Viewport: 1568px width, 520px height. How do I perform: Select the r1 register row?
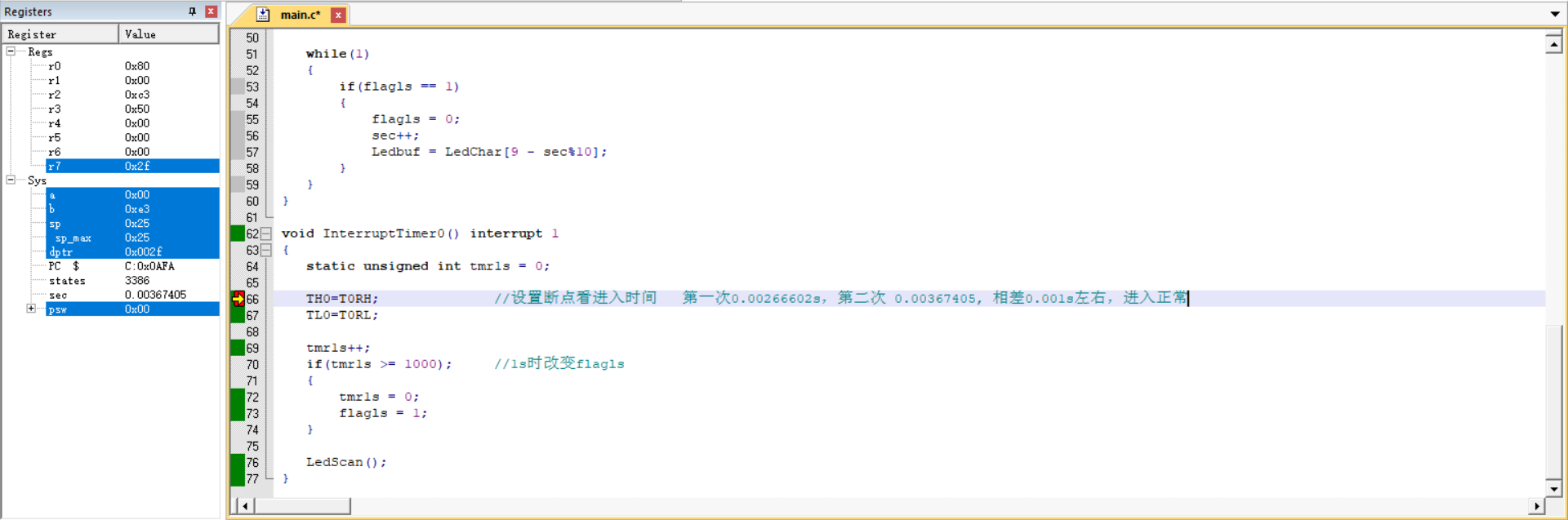132,80
